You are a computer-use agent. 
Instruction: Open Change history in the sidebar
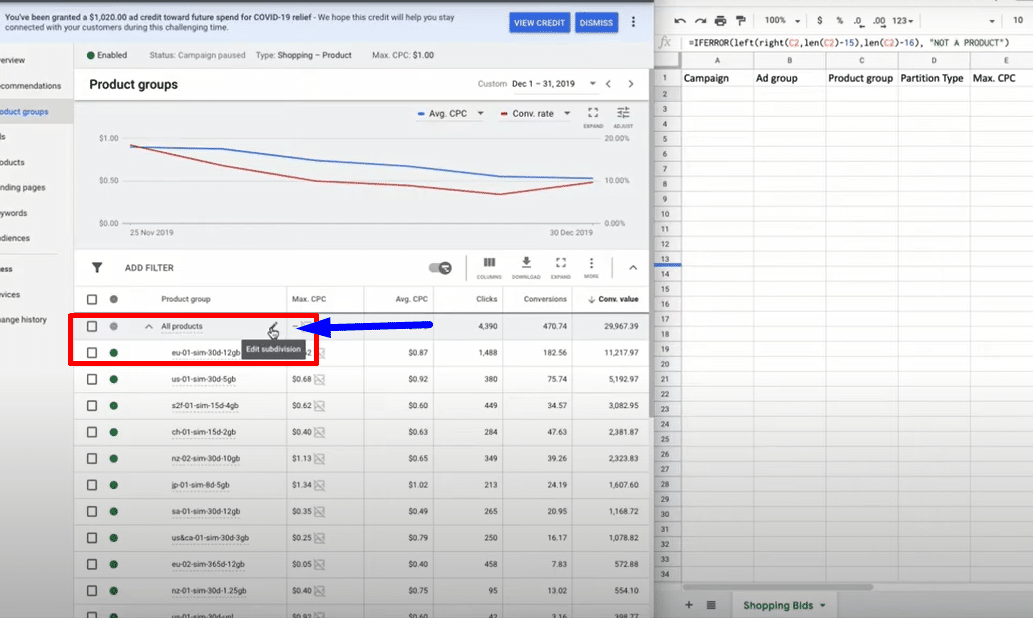24,320
